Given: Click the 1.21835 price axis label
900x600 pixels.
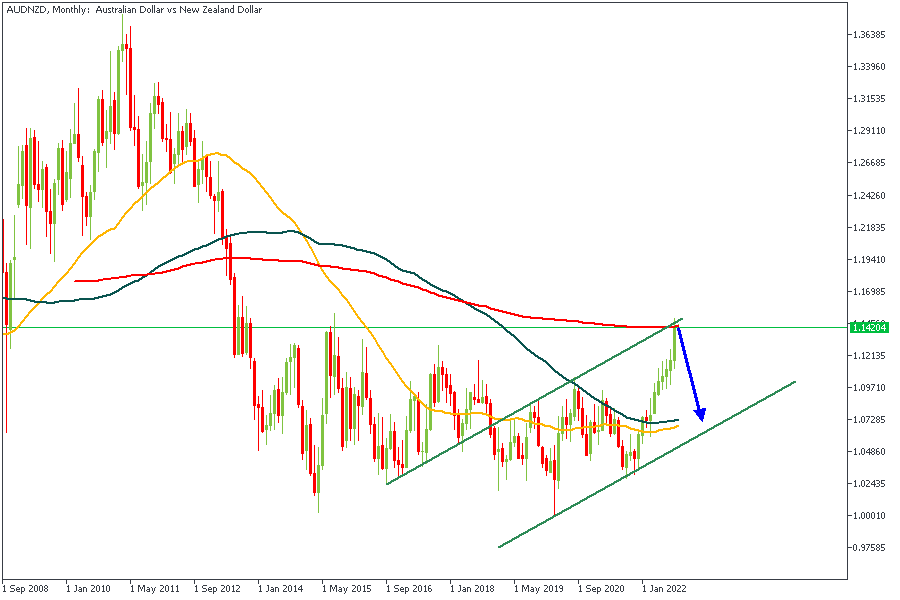Looking at the screenshot, I should click(x=868, y=228).
